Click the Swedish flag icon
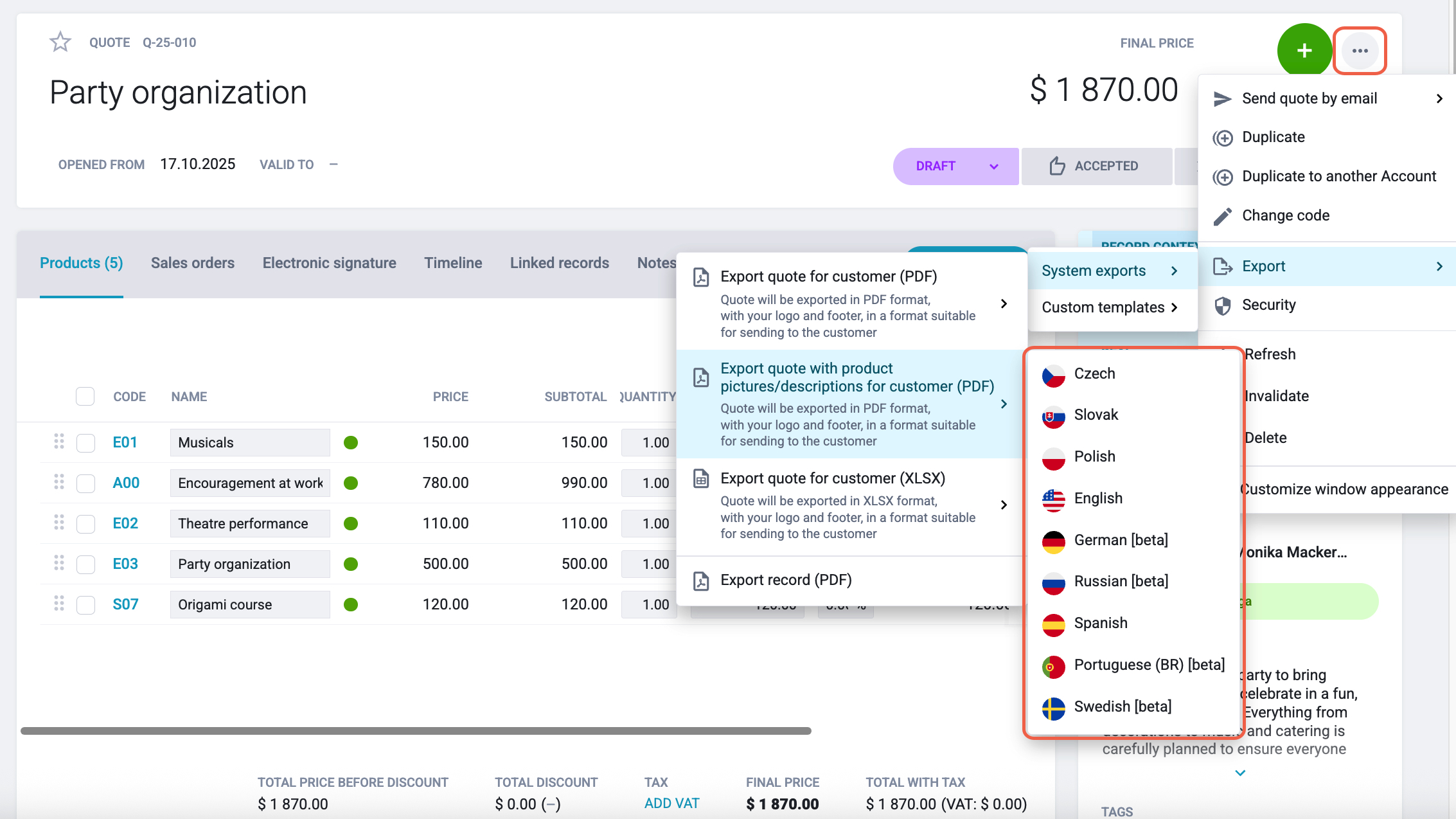Image resolution: width=1456 pixels, height=819 pixels. pyautogui.click(x=1053, y=707)
